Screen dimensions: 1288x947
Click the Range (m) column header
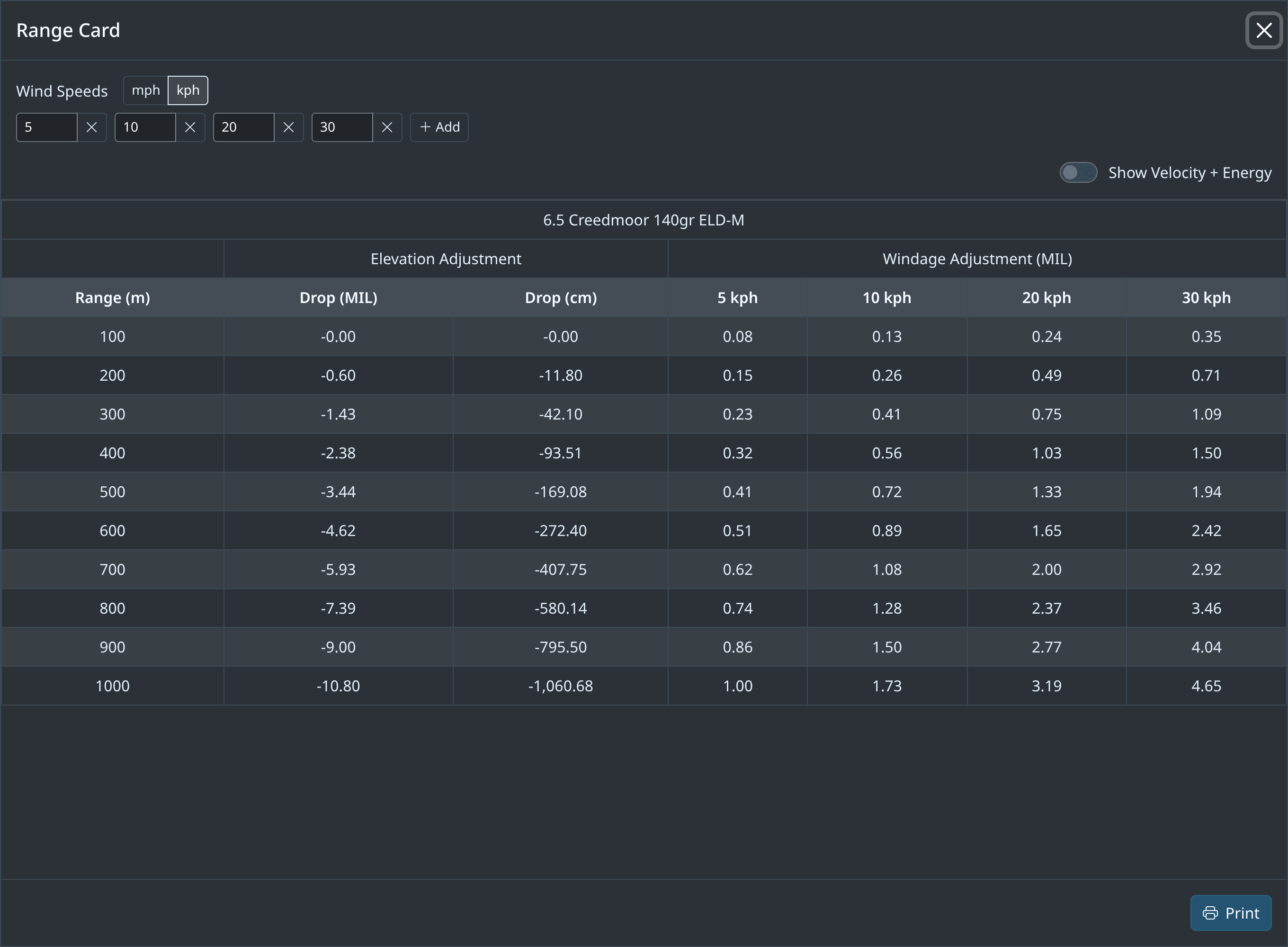point(112,297)
